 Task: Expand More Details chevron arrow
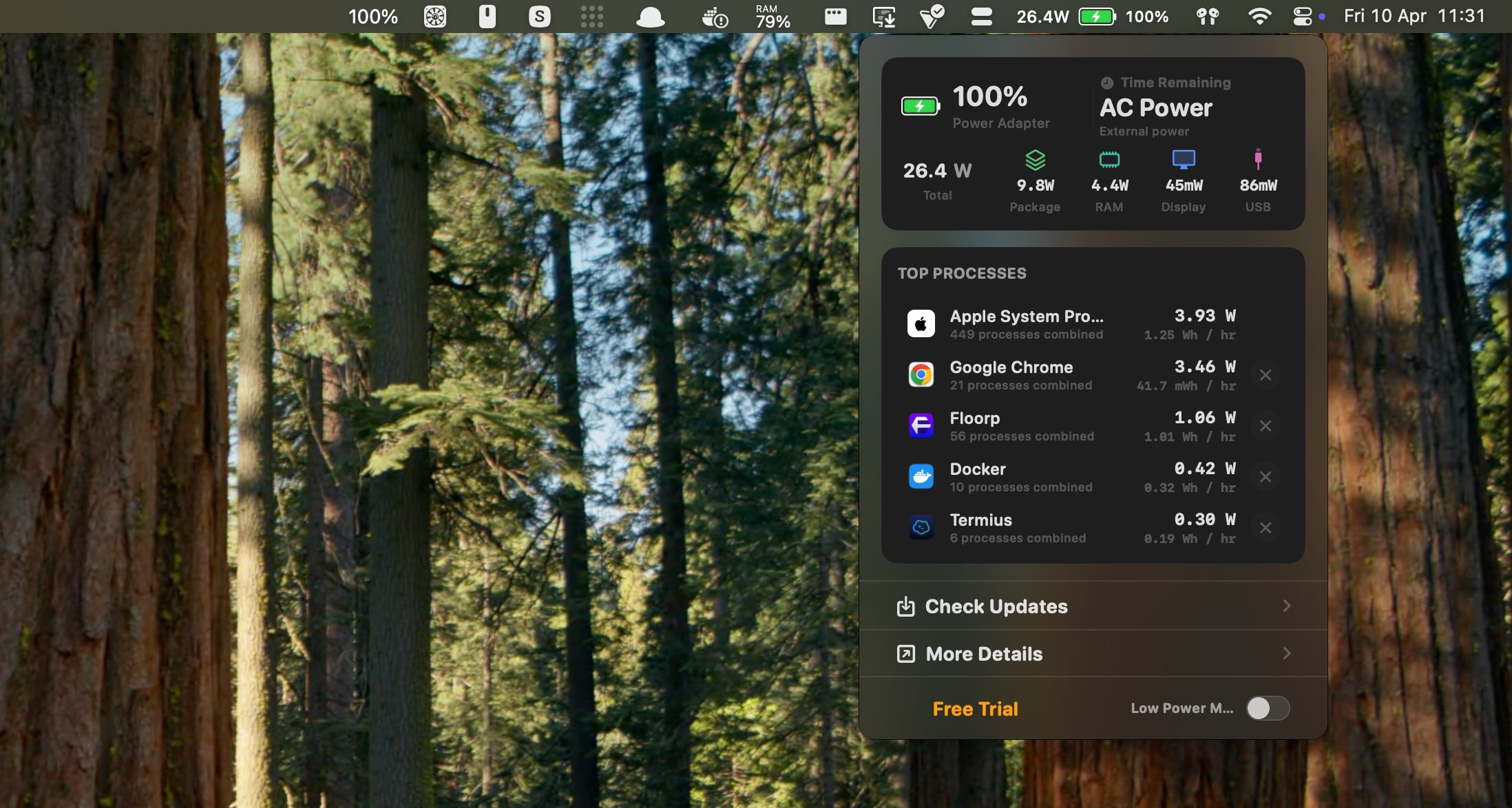click(1286, 653)
